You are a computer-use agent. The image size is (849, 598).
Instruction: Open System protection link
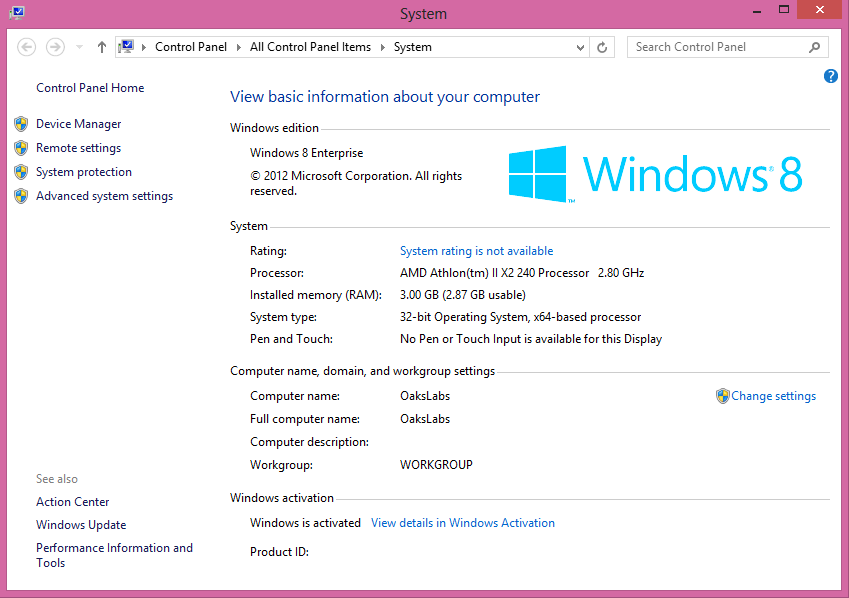[x=84, y=172]
